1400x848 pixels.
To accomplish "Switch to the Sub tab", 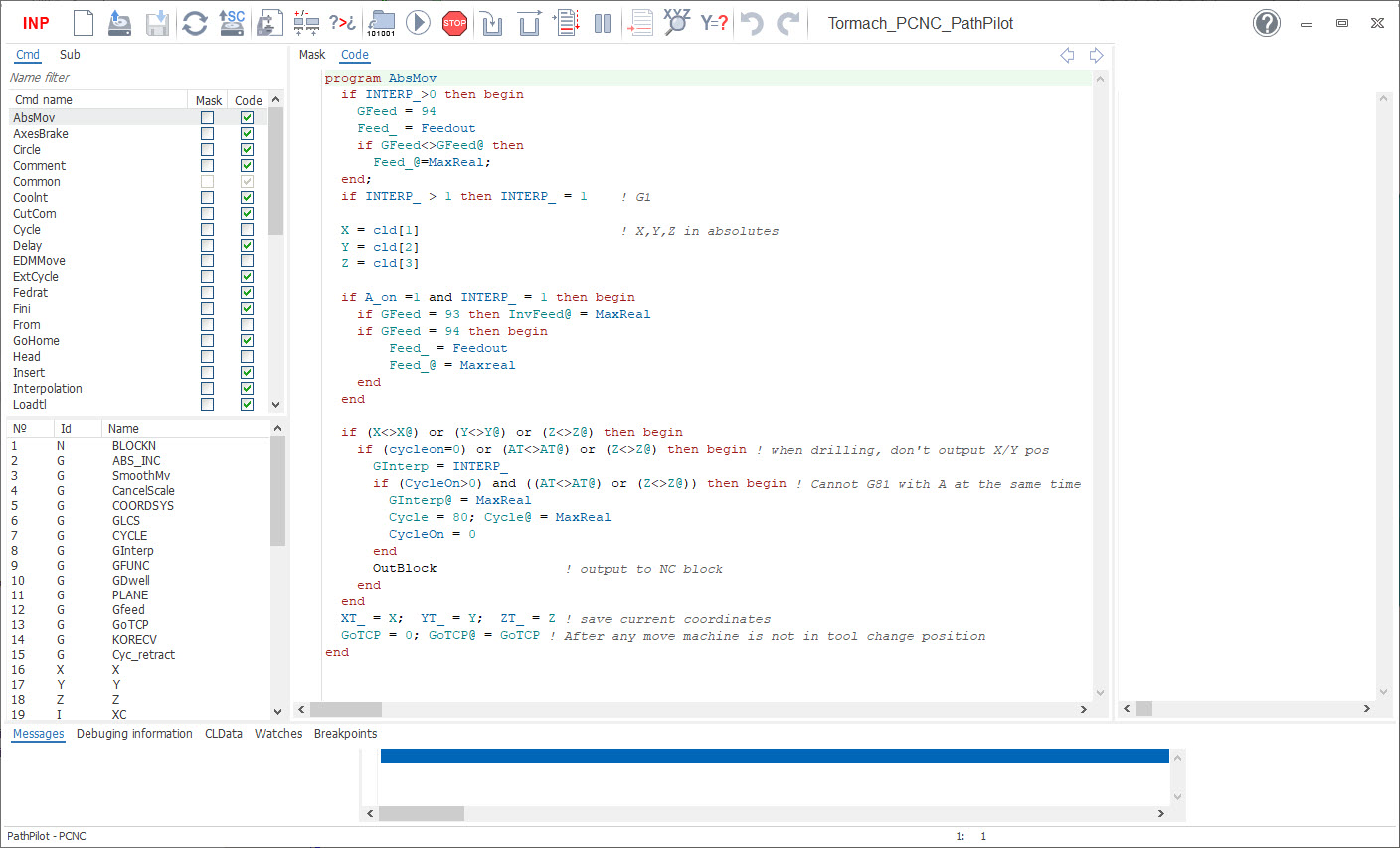I will 70,55.
